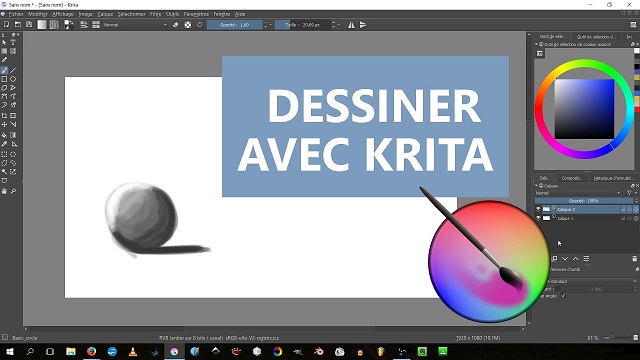Screen dimensions: 640x360
Task: Open the brush presets chooser
Action: [x=96, y=25]
